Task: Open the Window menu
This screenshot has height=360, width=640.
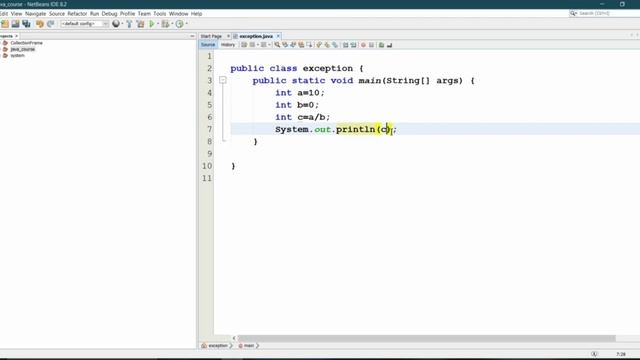Action: click(178, 14)
